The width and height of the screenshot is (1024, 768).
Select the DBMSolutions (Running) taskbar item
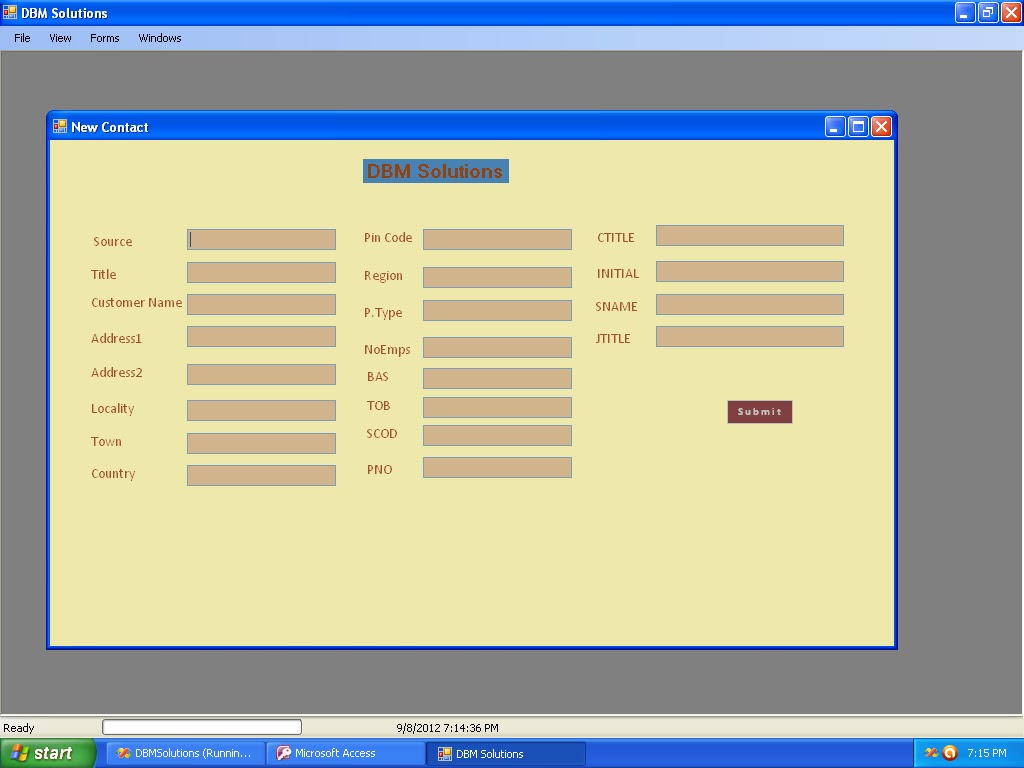click(184, 753)
